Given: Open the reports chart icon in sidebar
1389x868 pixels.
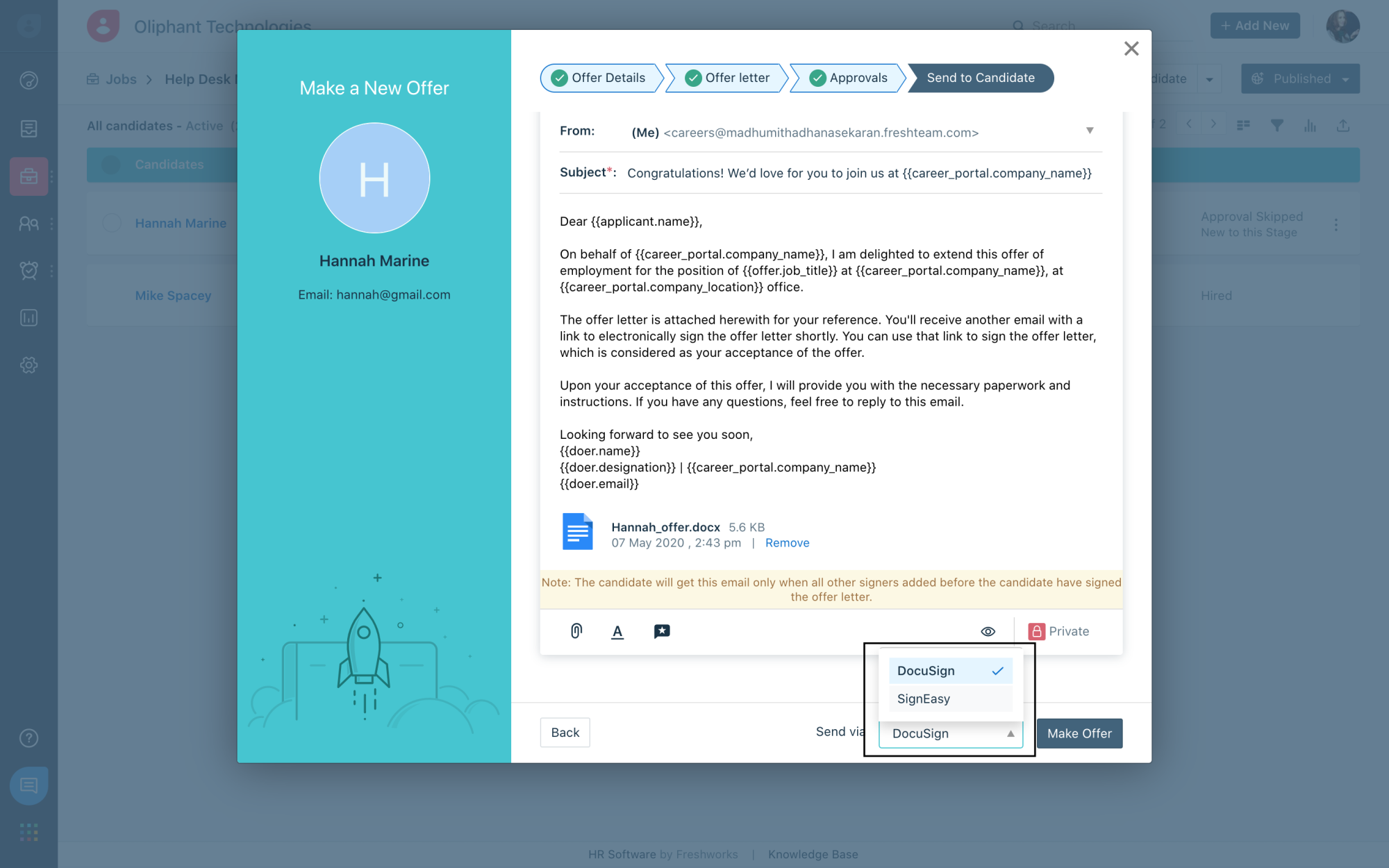Looking at the screenshot, I should pyautogui.click(x=29, y=318).
